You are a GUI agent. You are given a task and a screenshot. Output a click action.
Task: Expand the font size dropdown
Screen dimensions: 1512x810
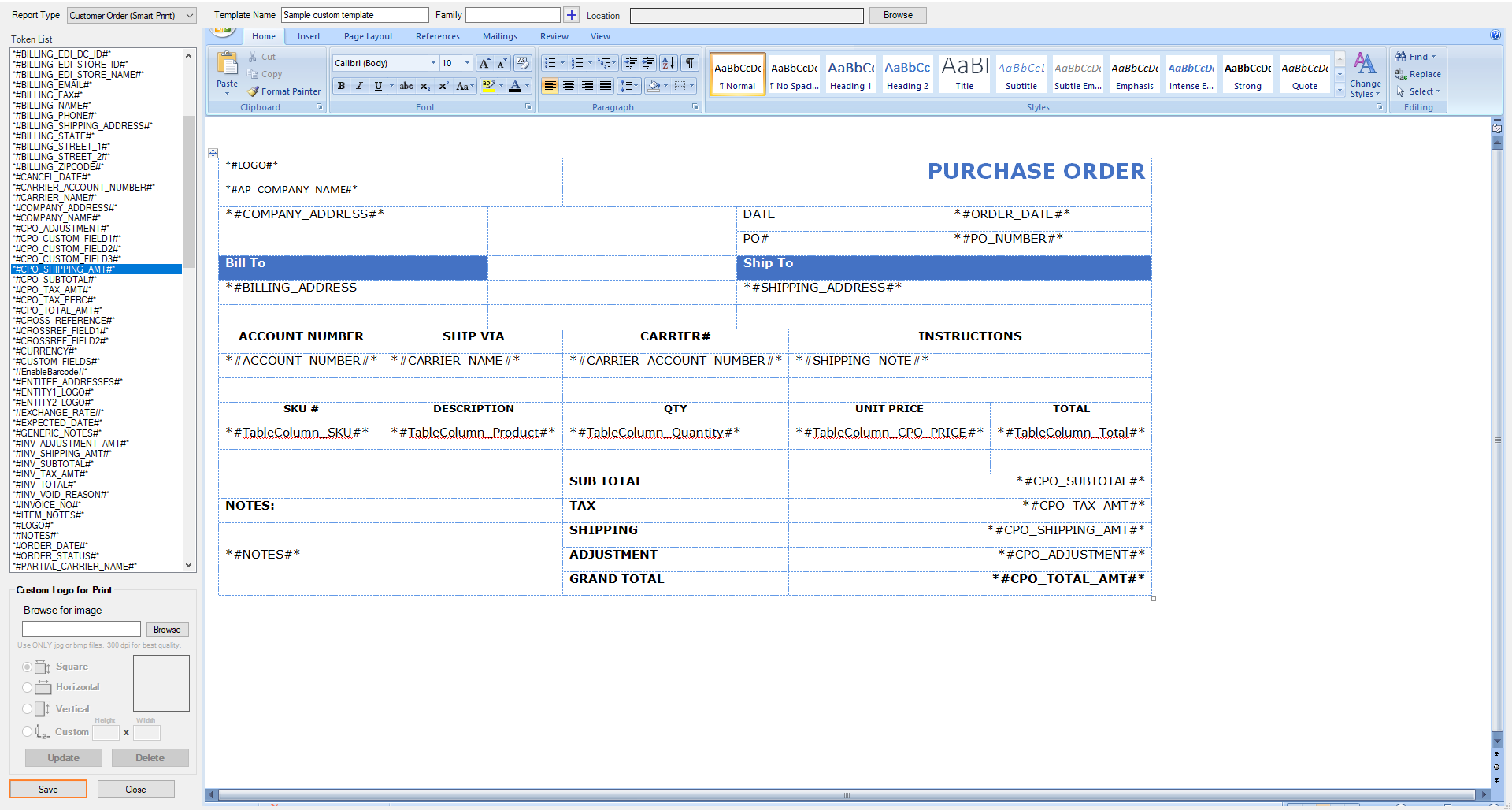pyautogui.click(x=467, y=63)
